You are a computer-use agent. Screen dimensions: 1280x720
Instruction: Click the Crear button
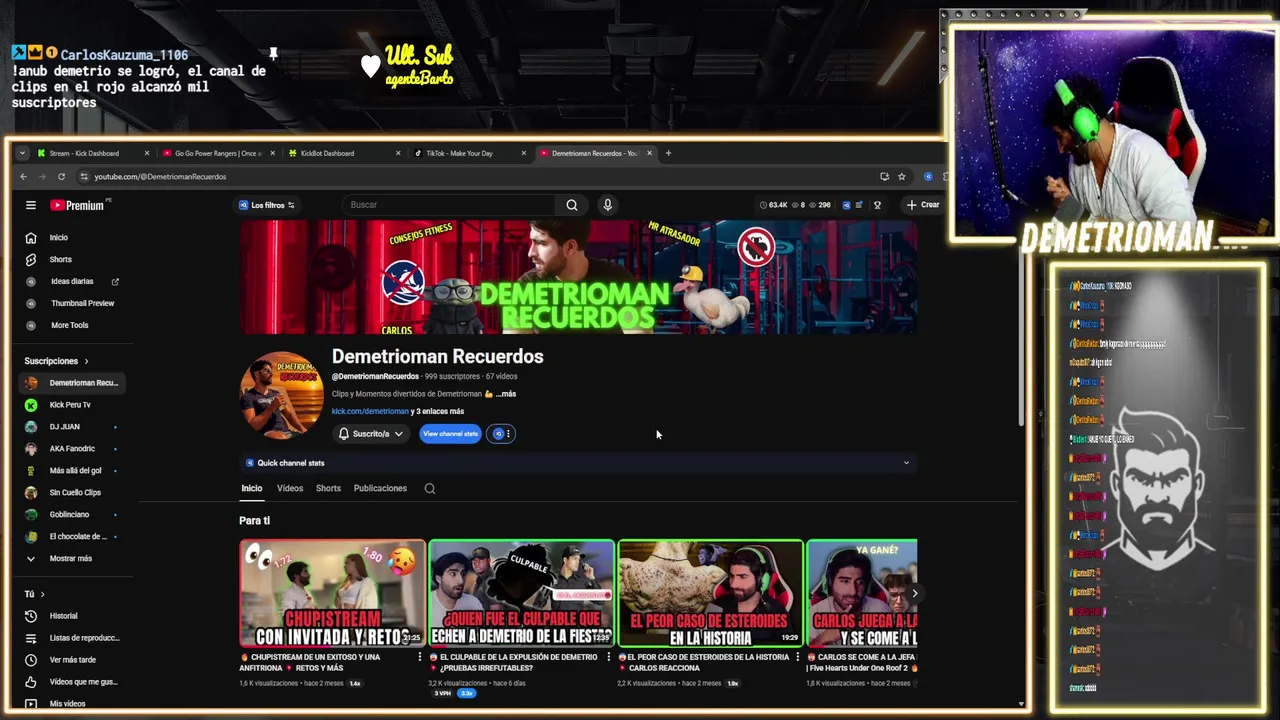coord(923,205)
